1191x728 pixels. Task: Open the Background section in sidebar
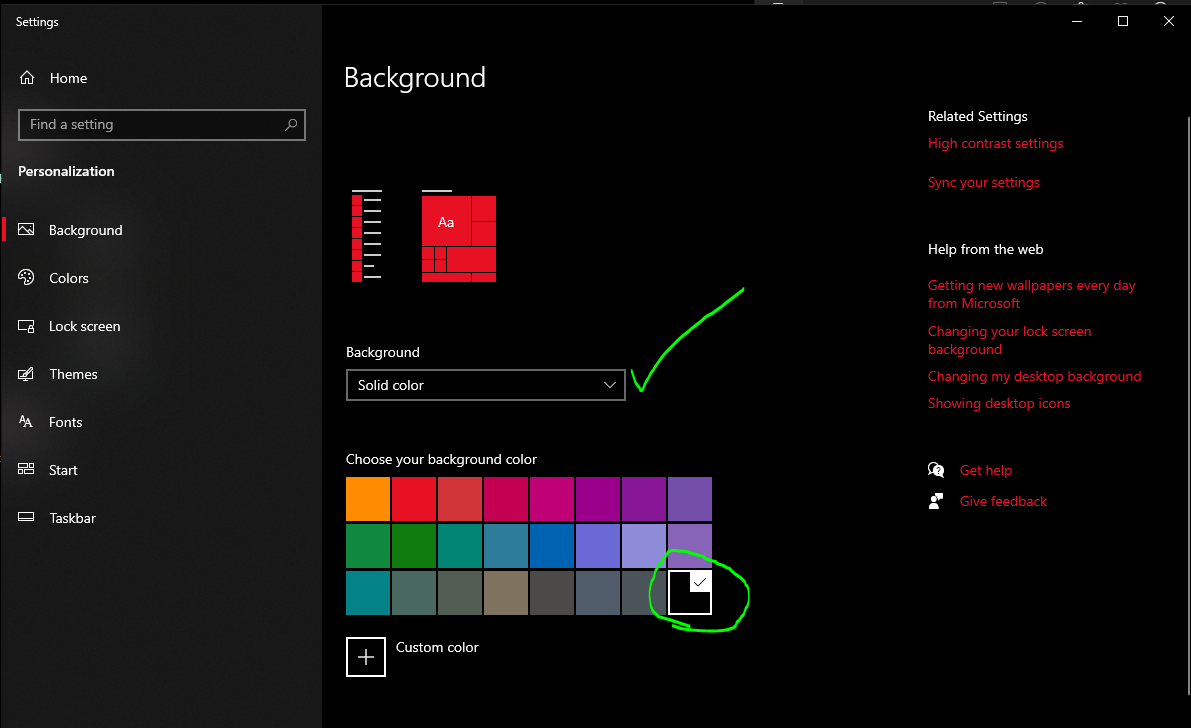(86, 230)
